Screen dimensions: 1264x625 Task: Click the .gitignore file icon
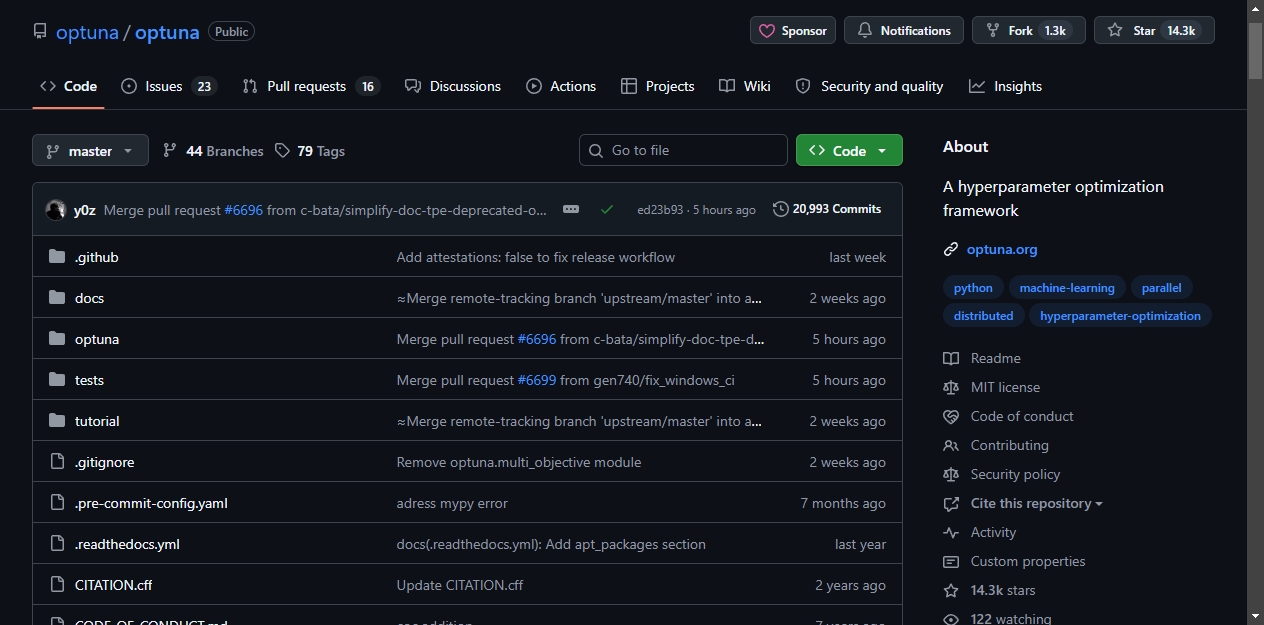pyautogui.click(x=57, y=462)
